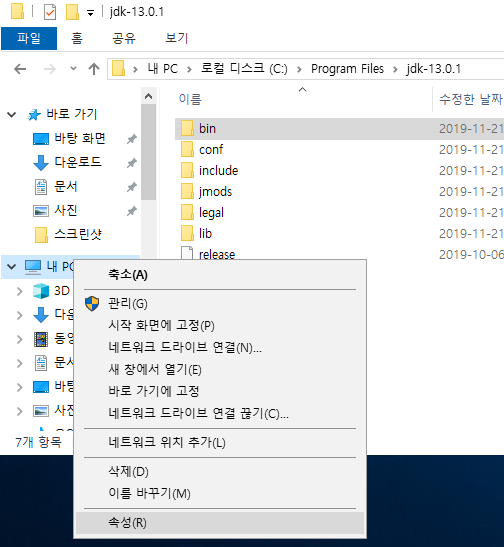Click the pin icon beside 문서
Viewport: 504px width, 547px height.
click(131, 187)
